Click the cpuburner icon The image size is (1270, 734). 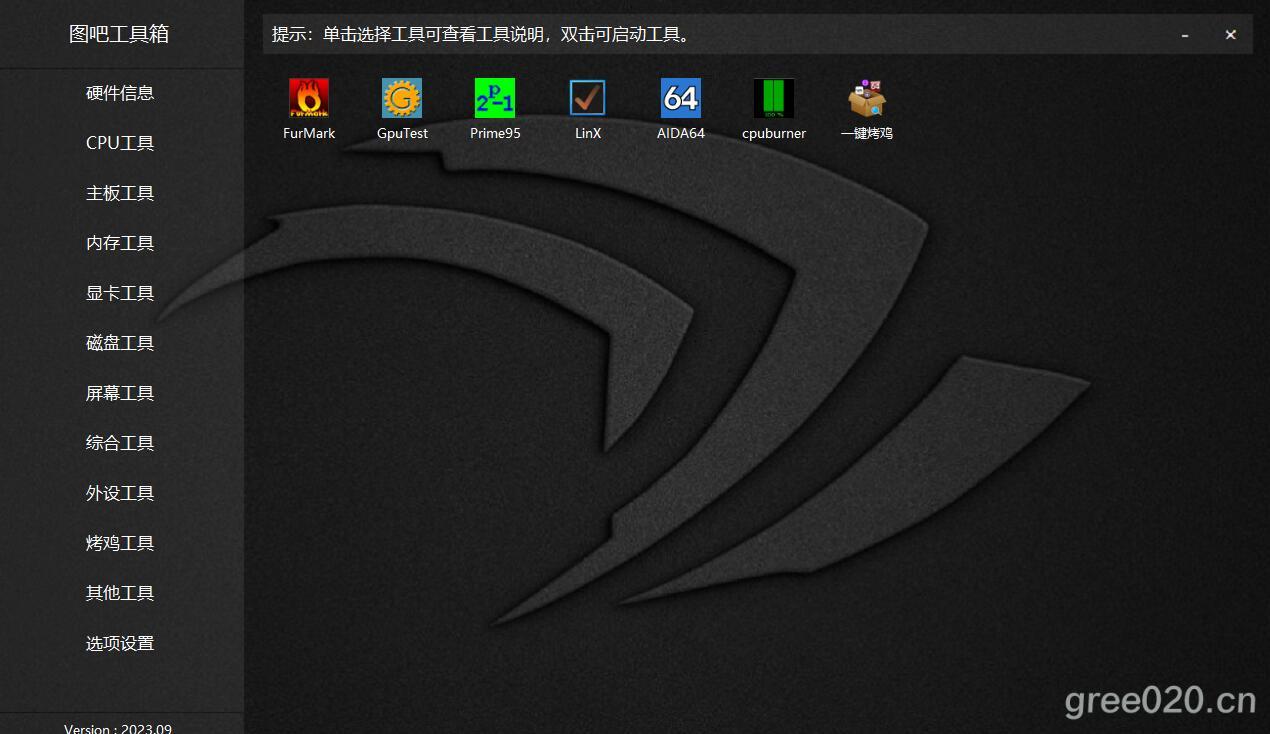(774, 98)
